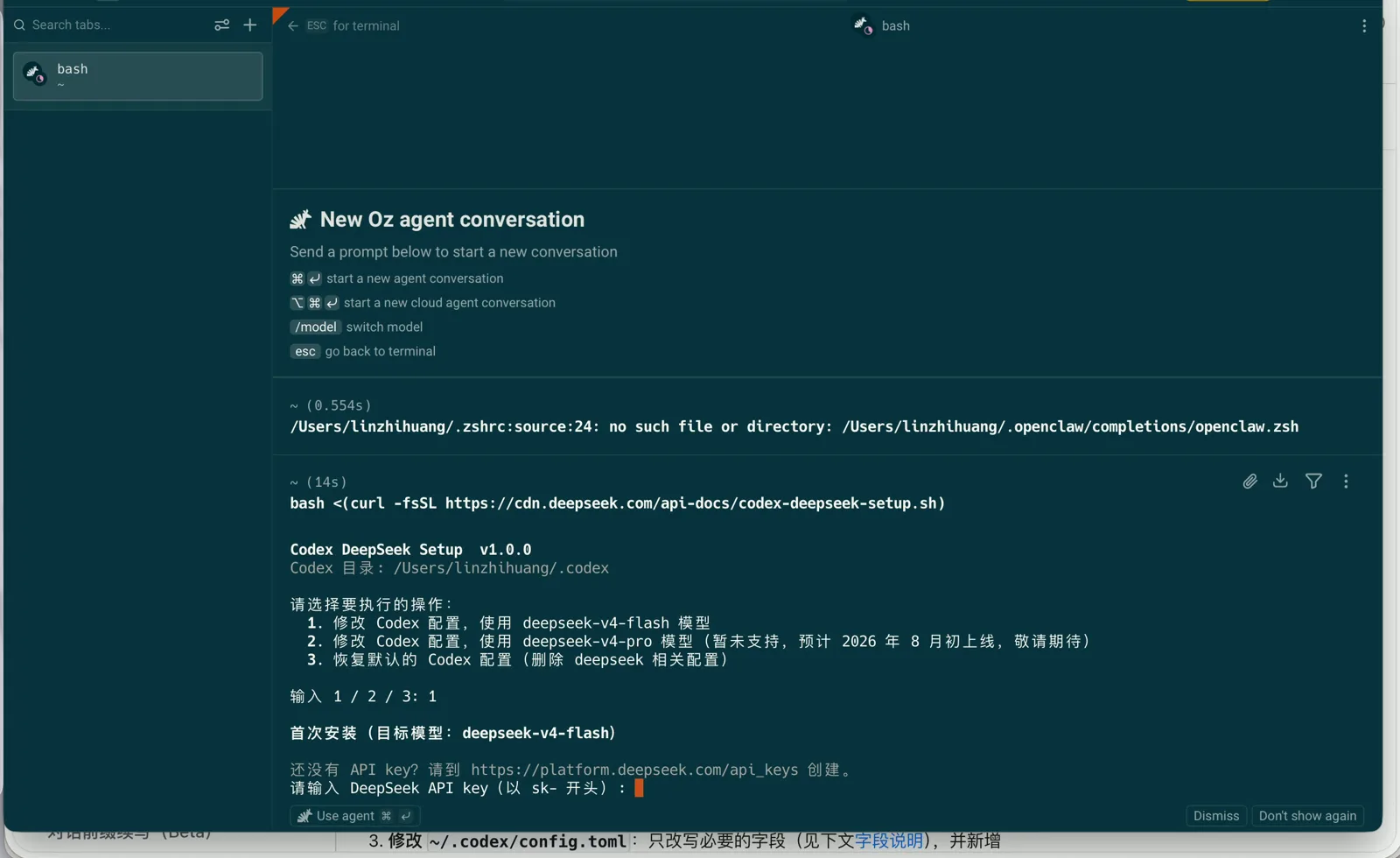The image size is (1400, 858).
Task: Click the 请输入 DeepSeek API key prompt cursor
Action: [639, 788]
